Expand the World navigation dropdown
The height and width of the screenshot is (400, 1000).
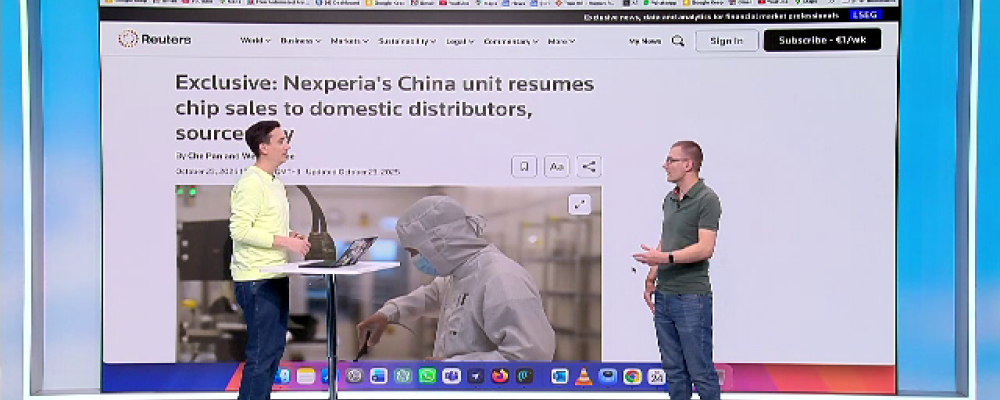click(x=255, y=41)
